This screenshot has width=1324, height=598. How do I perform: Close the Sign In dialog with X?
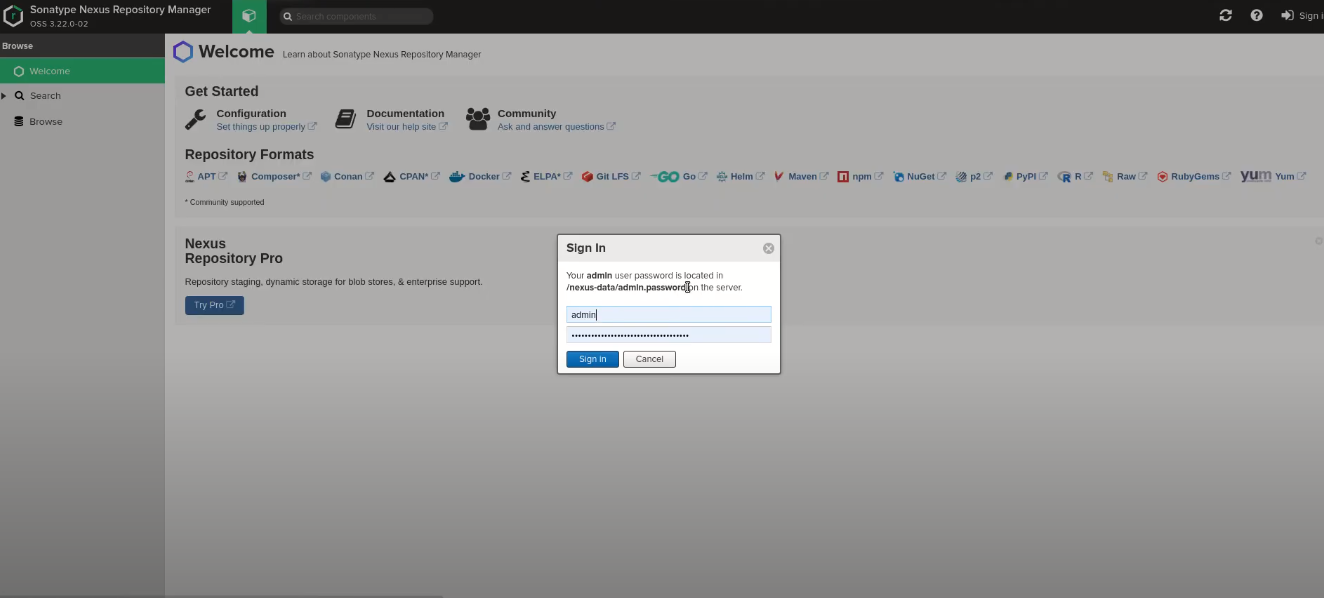769,248
